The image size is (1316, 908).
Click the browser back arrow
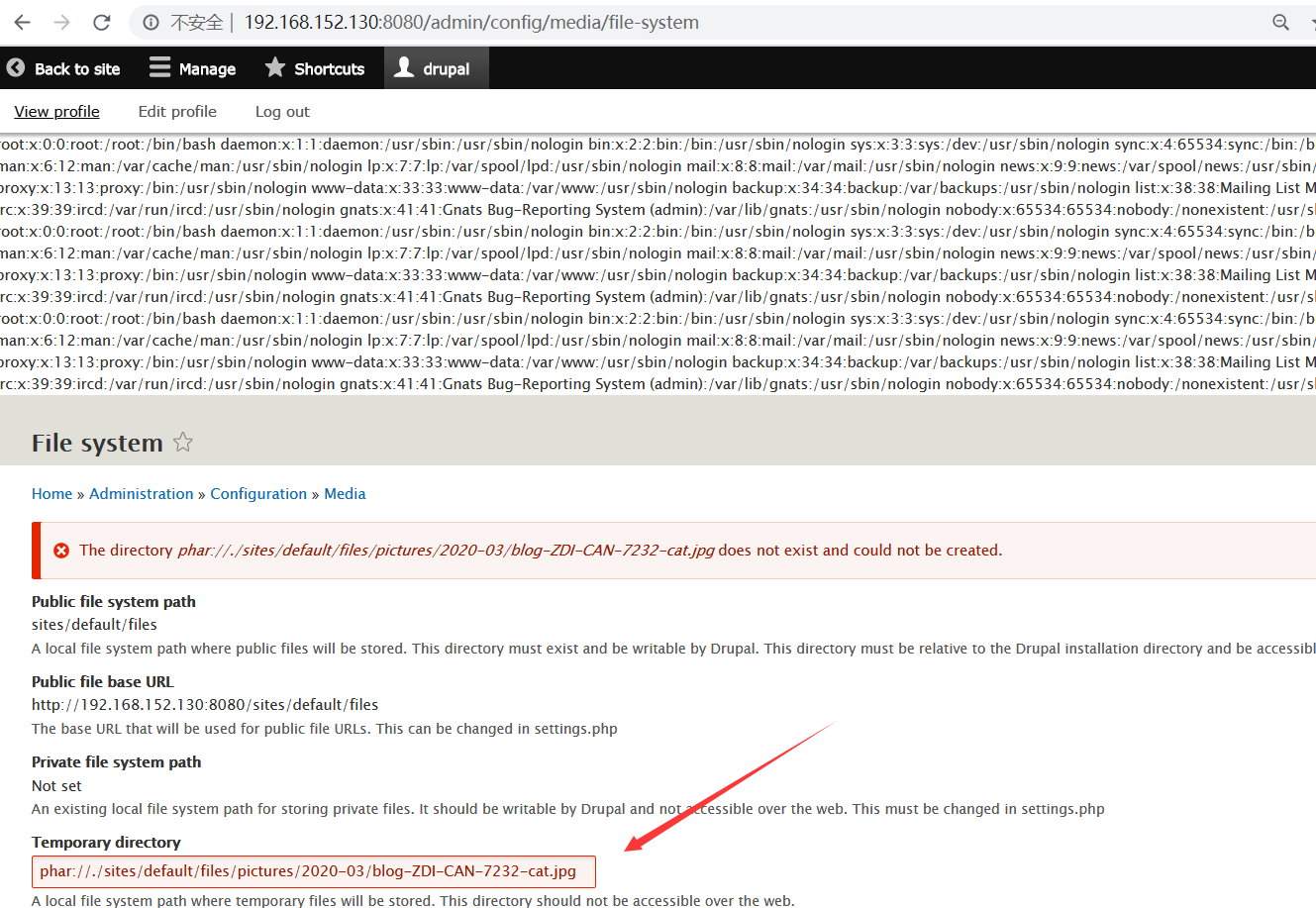(x=21, y=21)
